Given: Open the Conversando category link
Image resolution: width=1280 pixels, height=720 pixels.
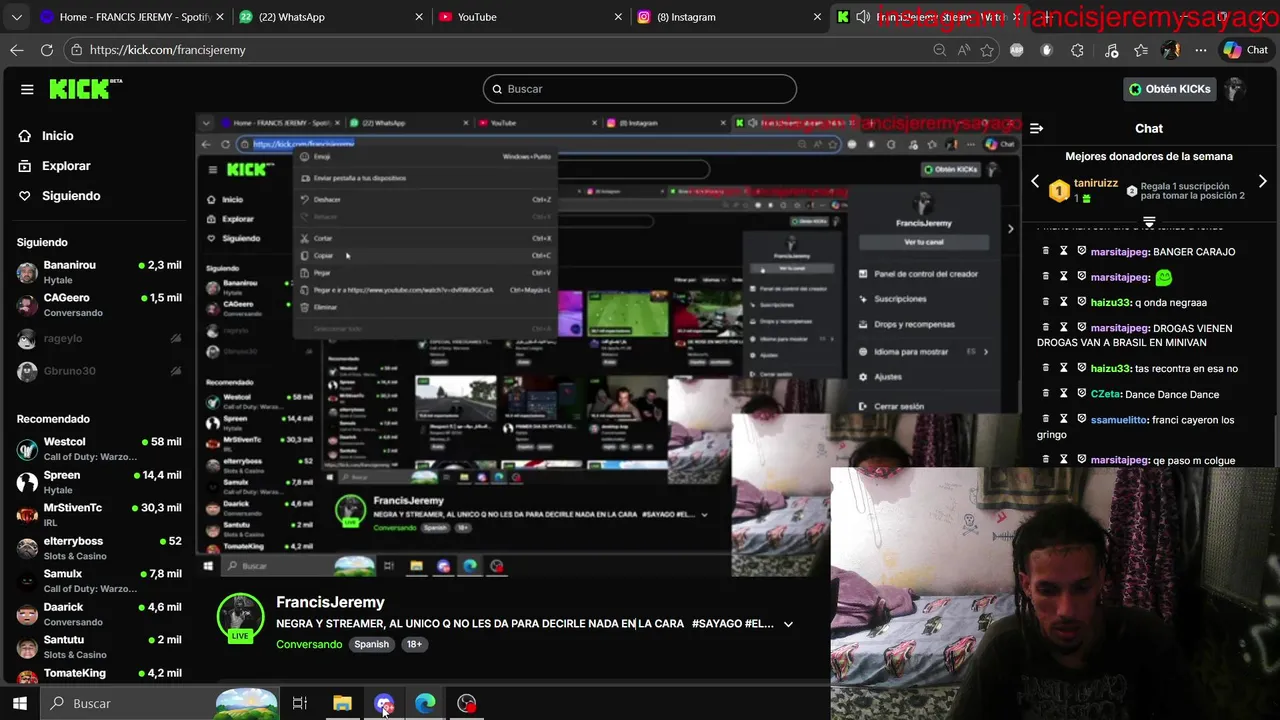Looking at the screenshot, I should [x=309, y=644].
